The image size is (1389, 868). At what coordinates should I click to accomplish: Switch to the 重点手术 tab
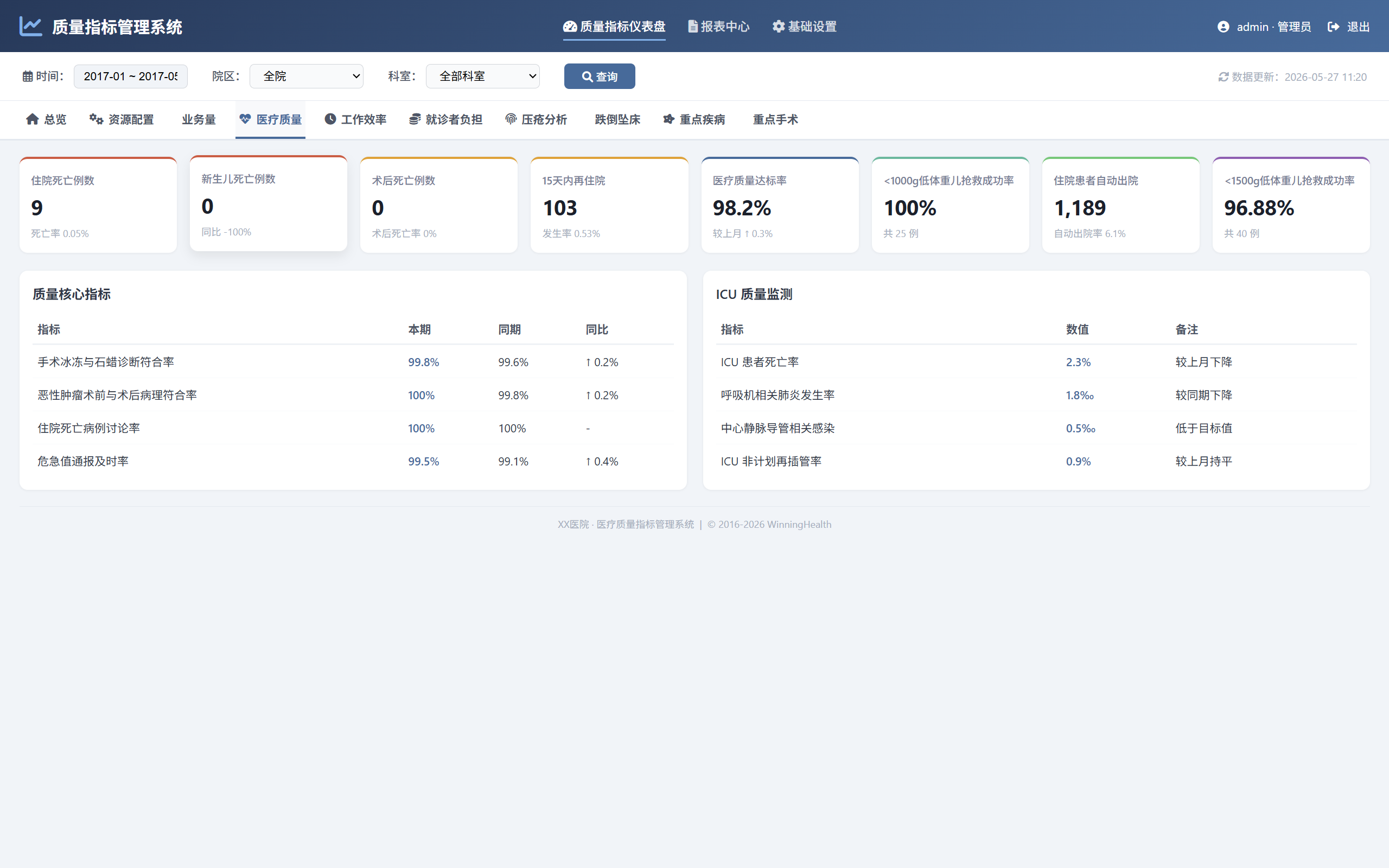pyautogui.click(x=775, y=119)
